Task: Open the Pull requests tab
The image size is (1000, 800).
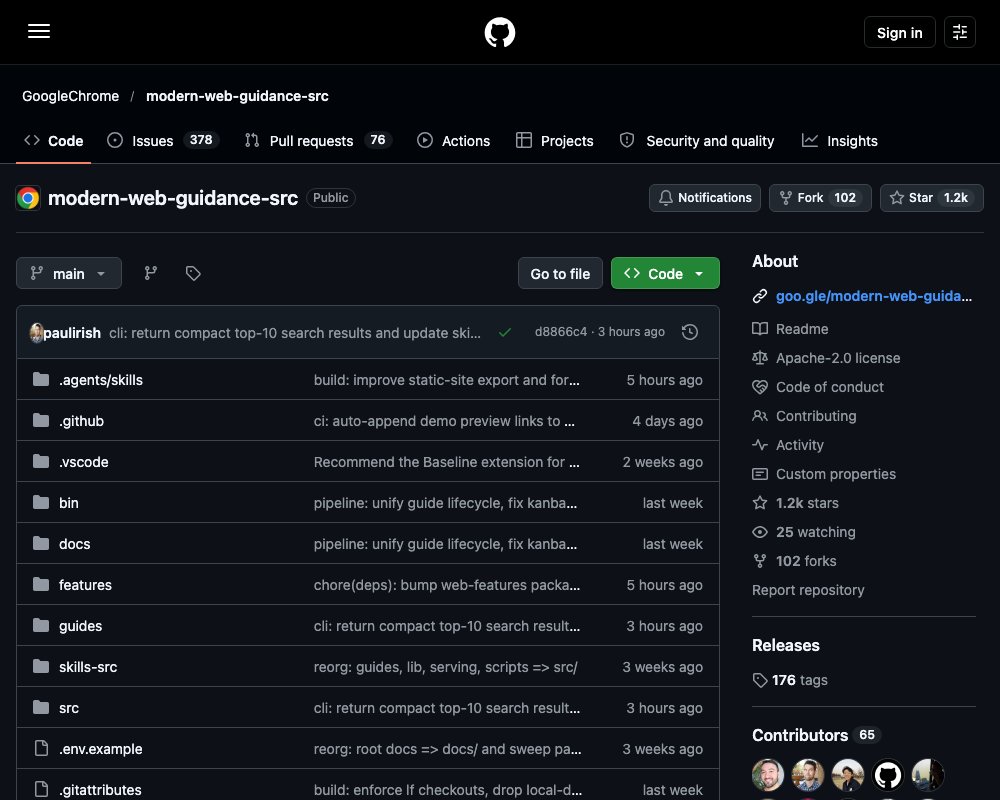Action: coord(318,141)
